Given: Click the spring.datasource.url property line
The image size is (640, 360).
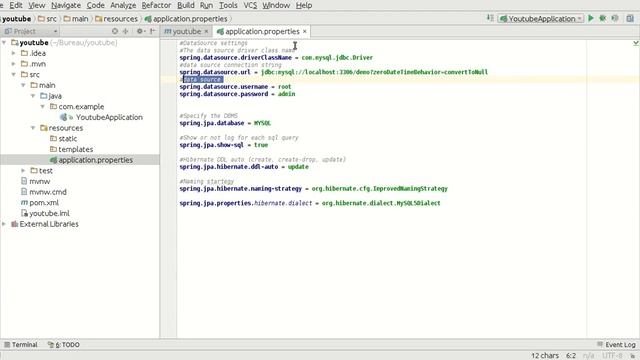Looking at the screenshot, I should click(x=333, y=72).
